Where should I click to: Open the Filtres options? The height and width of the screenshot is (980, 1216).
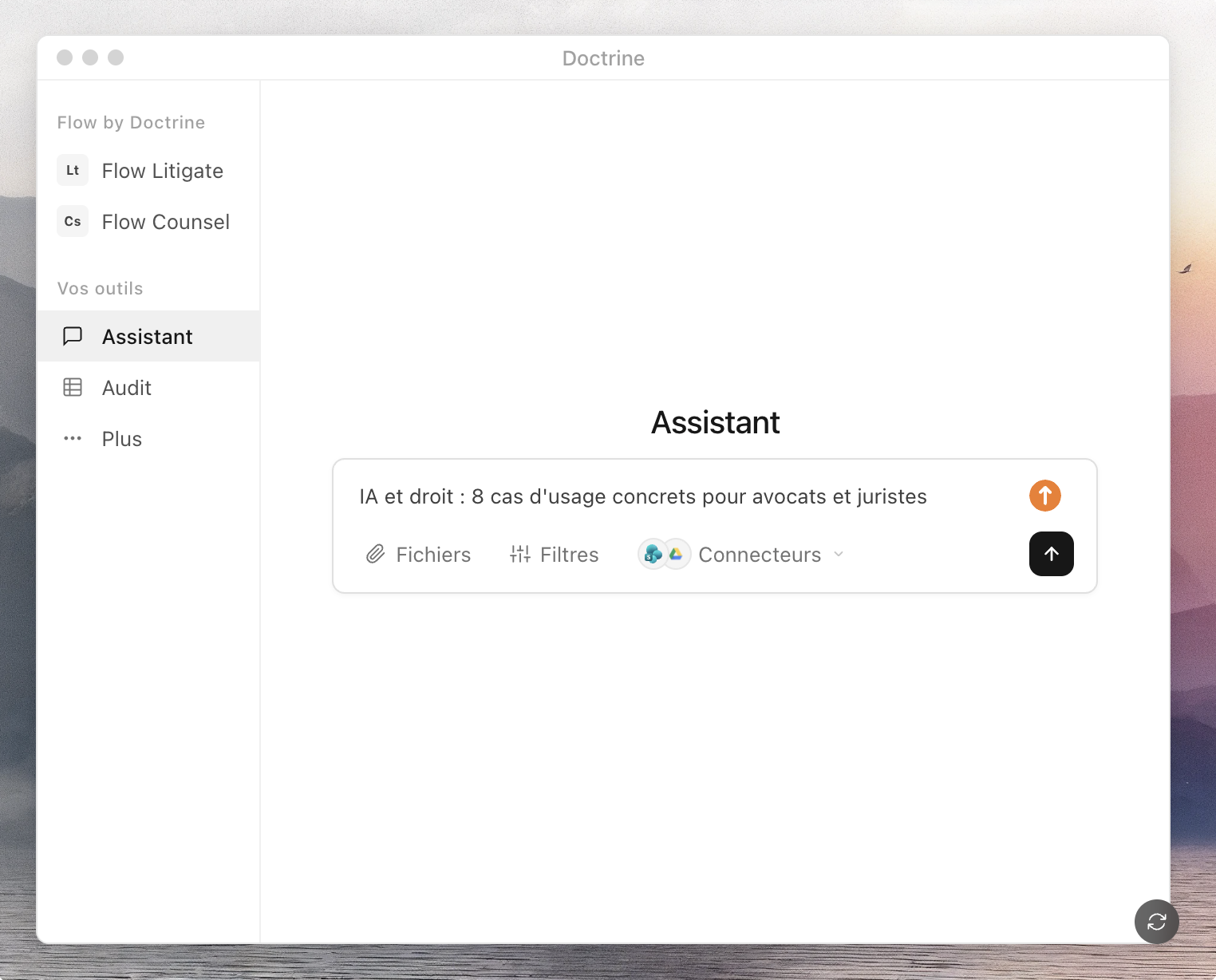tap(554, 555)
